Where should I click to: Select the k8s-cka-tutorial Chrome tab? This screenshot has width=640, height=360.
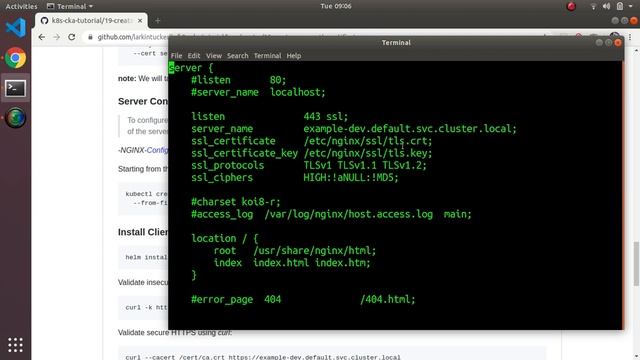(91, 20)
